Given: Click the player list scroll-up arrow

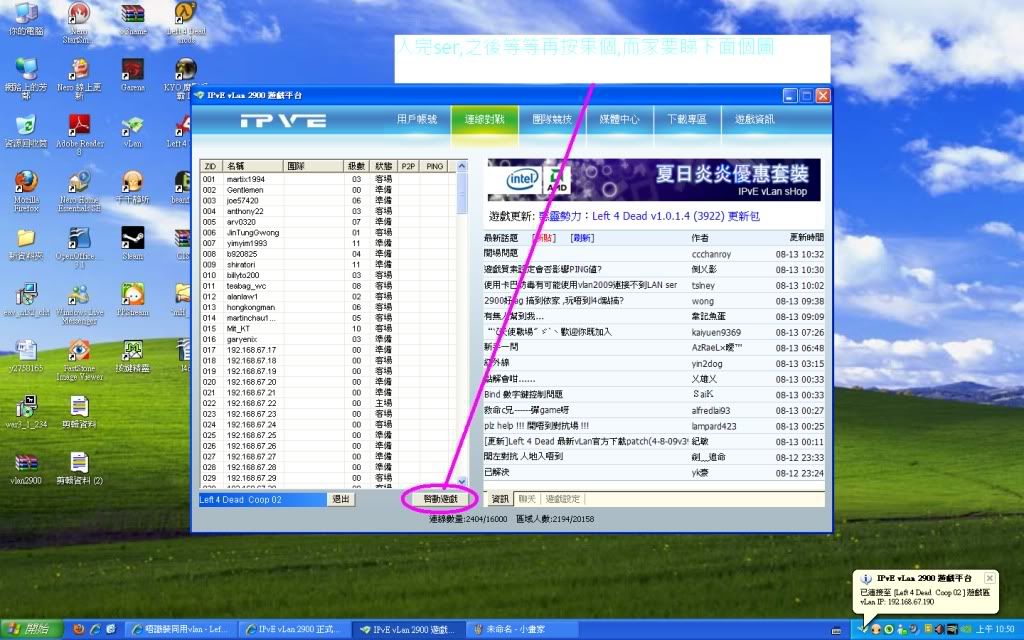Looking at the screenshot, I should click(x=462, y=166).
